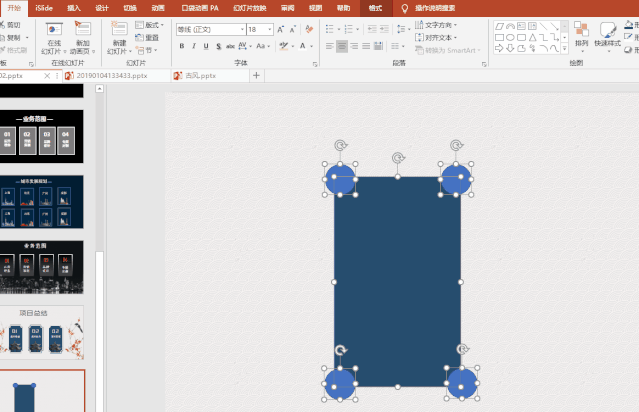Expand the 版式 layout dropdown
The width and height of the screenshot is (639, 412).
(150, 25)
